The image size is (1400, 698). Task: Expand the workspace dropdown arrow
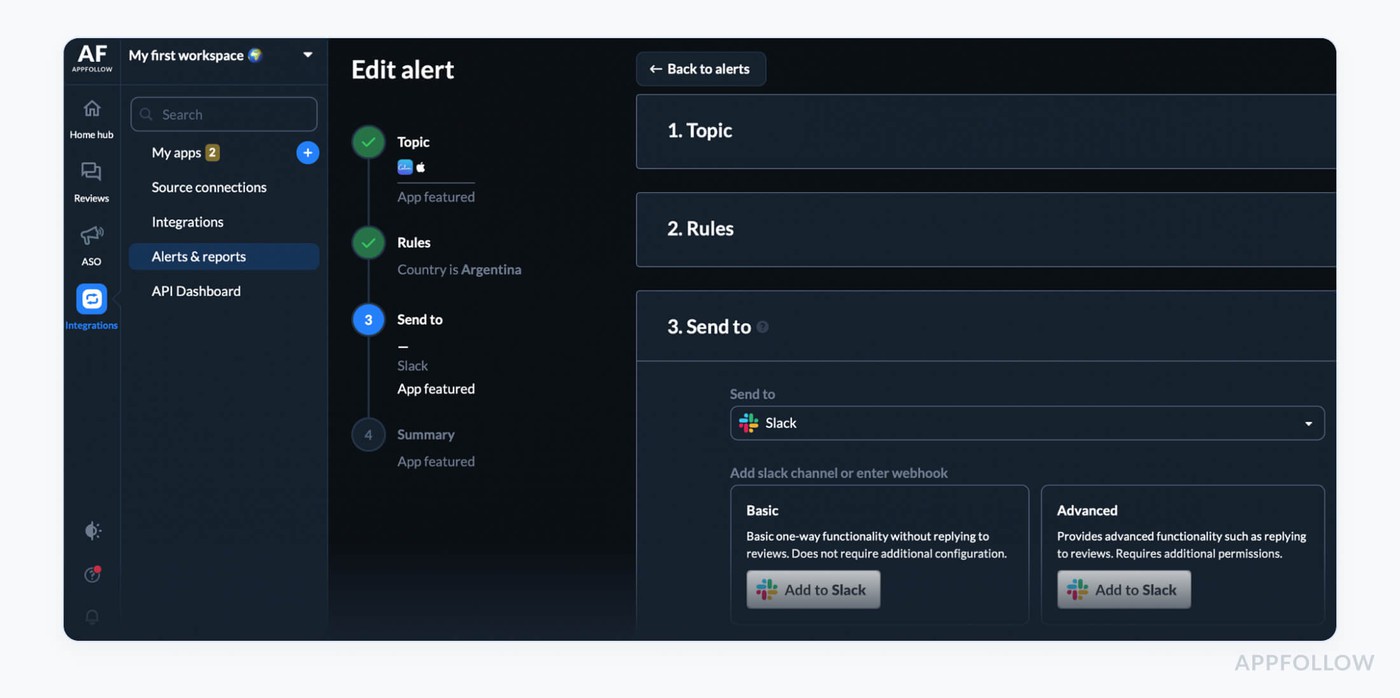[x=307, y=55]
